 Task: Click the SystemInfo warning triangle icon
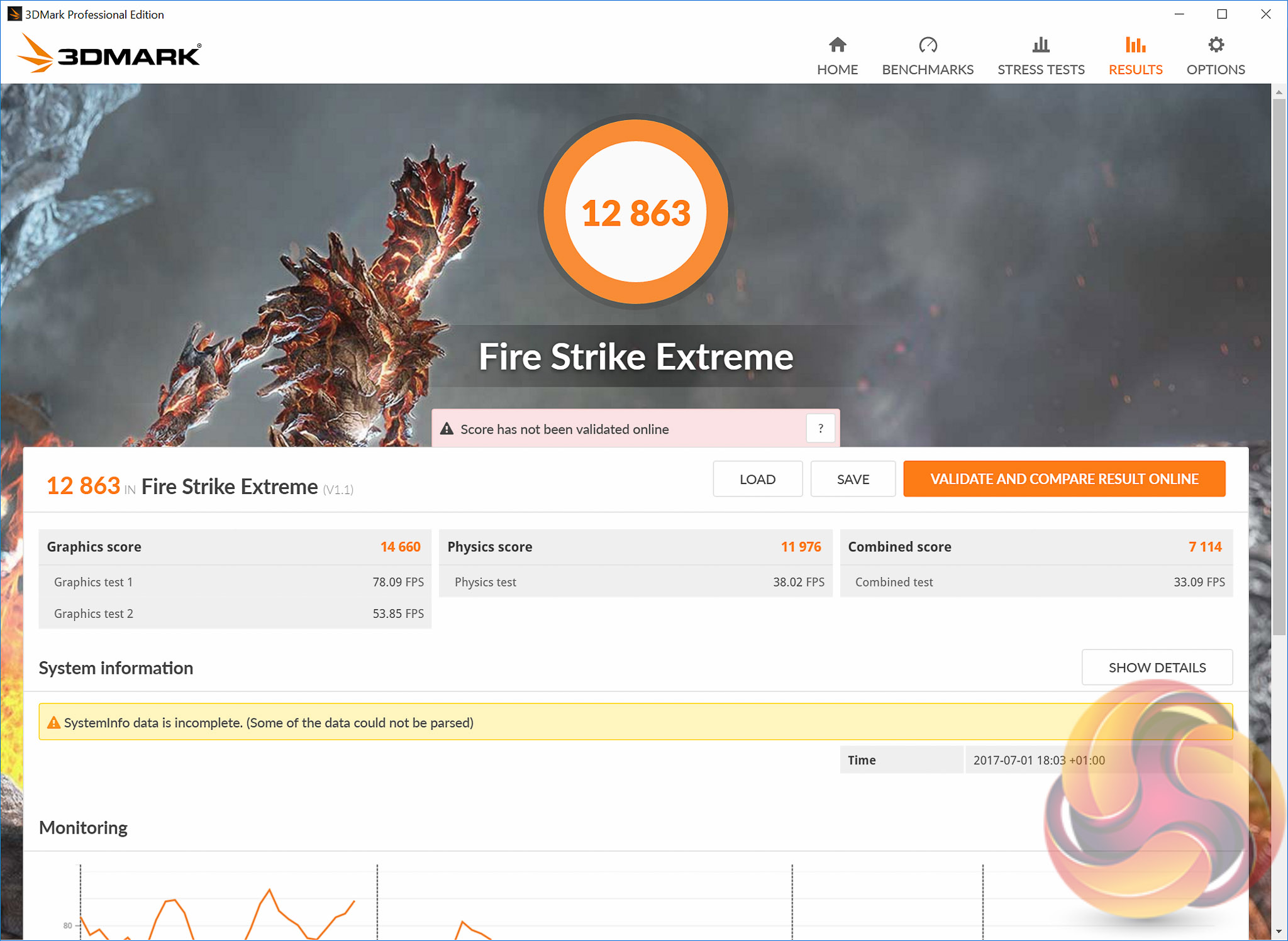54,723
